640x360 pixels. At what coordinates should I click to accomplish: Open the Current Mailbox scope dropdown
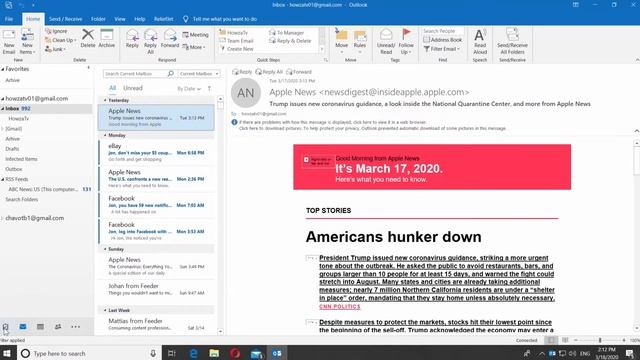click(x=199, y=73)
